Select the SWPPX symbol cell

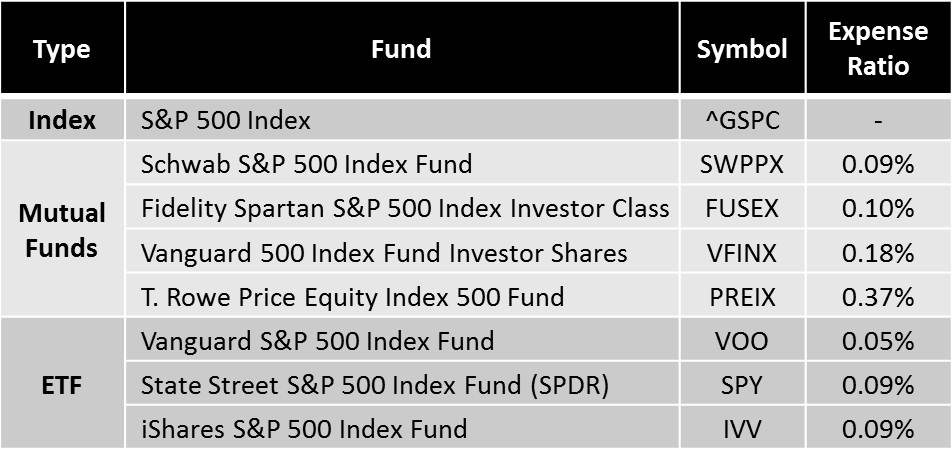coord(742,164)
